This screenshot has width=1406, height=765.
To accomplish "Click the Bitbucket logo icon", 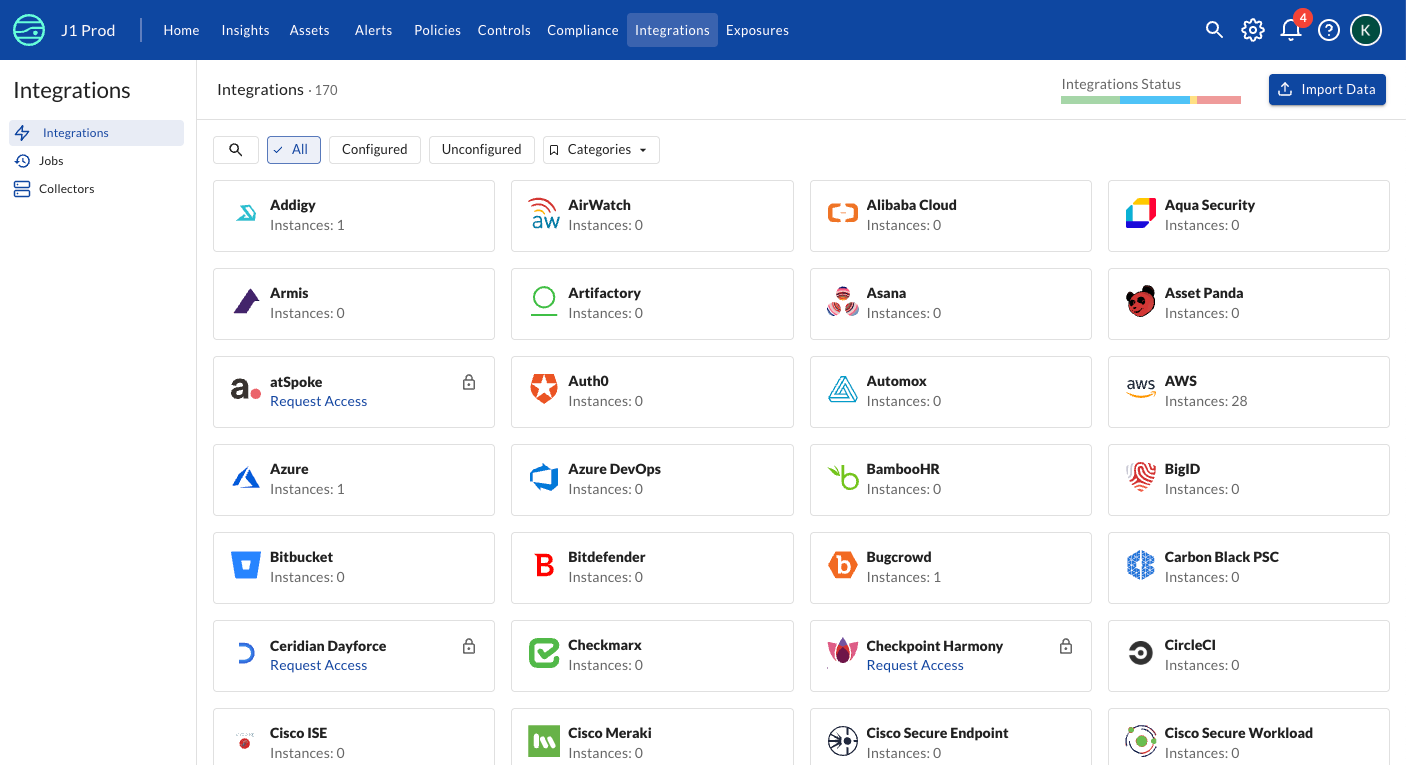I will click(x=246, y=566).
